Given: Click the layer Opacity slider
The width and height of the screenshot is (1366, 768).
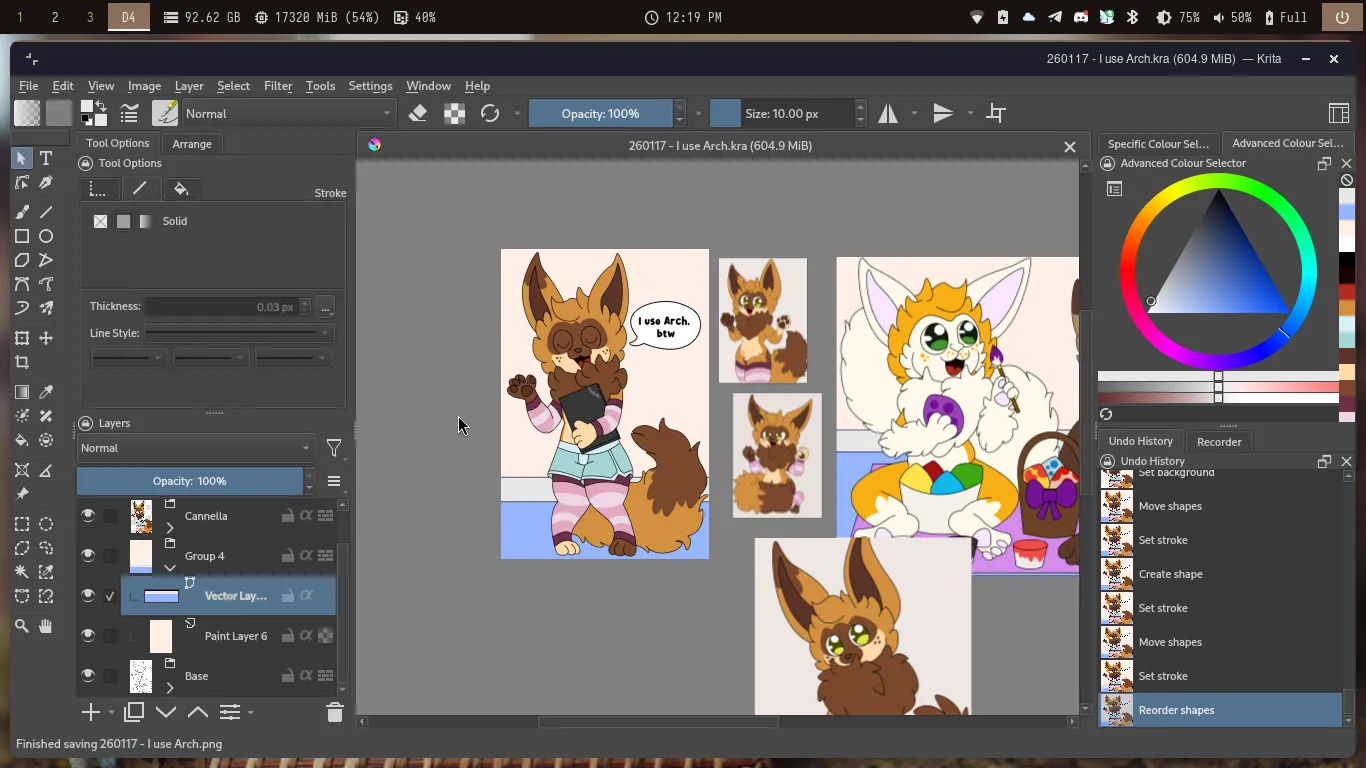Looking at the screenshot, I should coord(190,481).
